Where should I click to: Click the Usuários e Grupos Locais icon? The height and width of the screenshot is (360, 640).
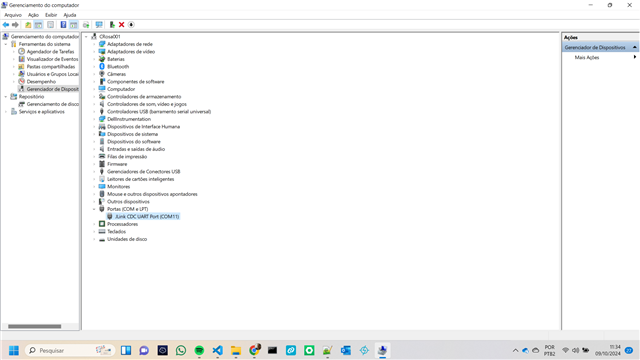click(x=22, y=74)
